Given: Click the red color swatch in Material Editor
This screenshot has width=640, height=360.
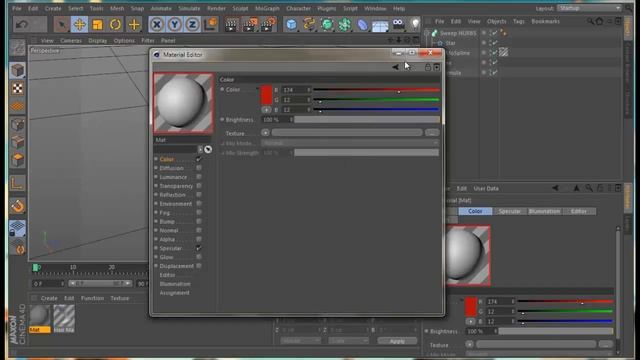Looking at the screenshot, I should 267,95.
